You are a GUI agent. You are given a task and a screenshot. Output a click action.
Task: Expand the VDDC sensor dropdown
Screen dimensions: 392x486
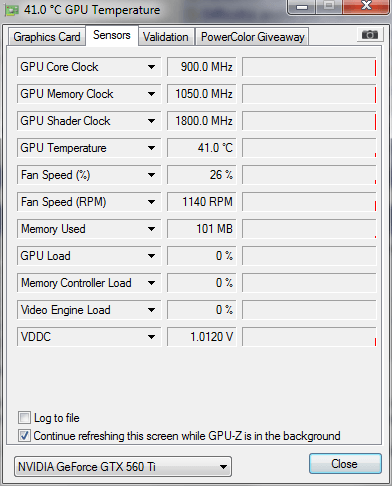pos(151,337)
